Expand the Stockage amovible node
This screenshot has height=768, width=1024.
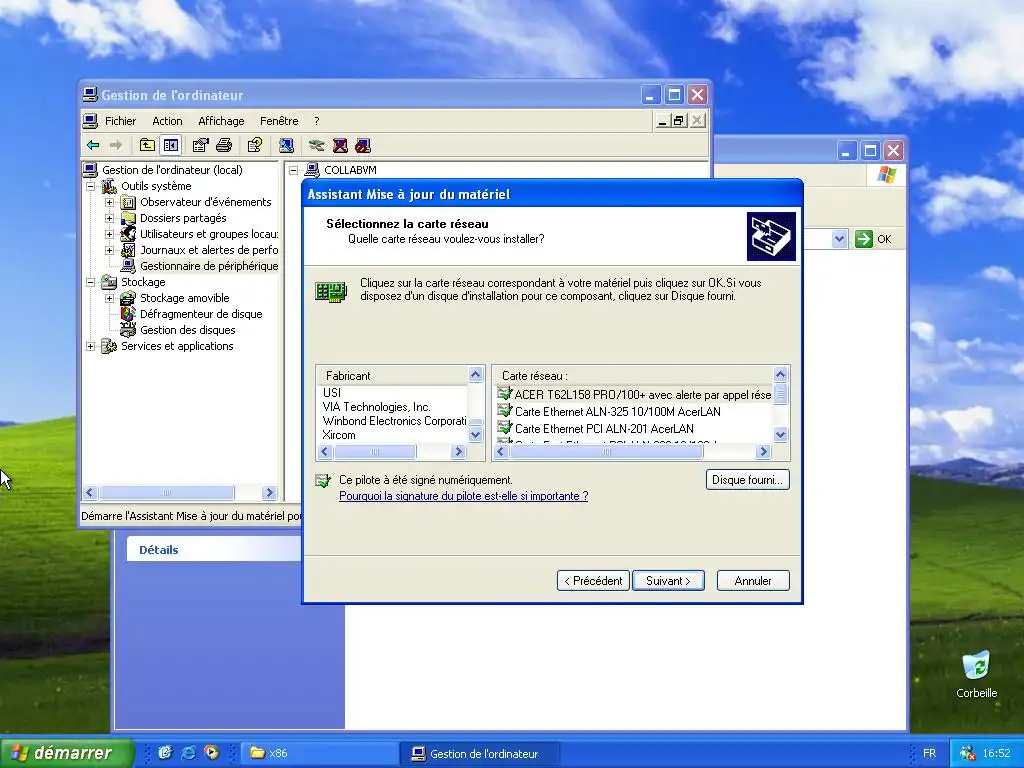[x=110, y=298]
